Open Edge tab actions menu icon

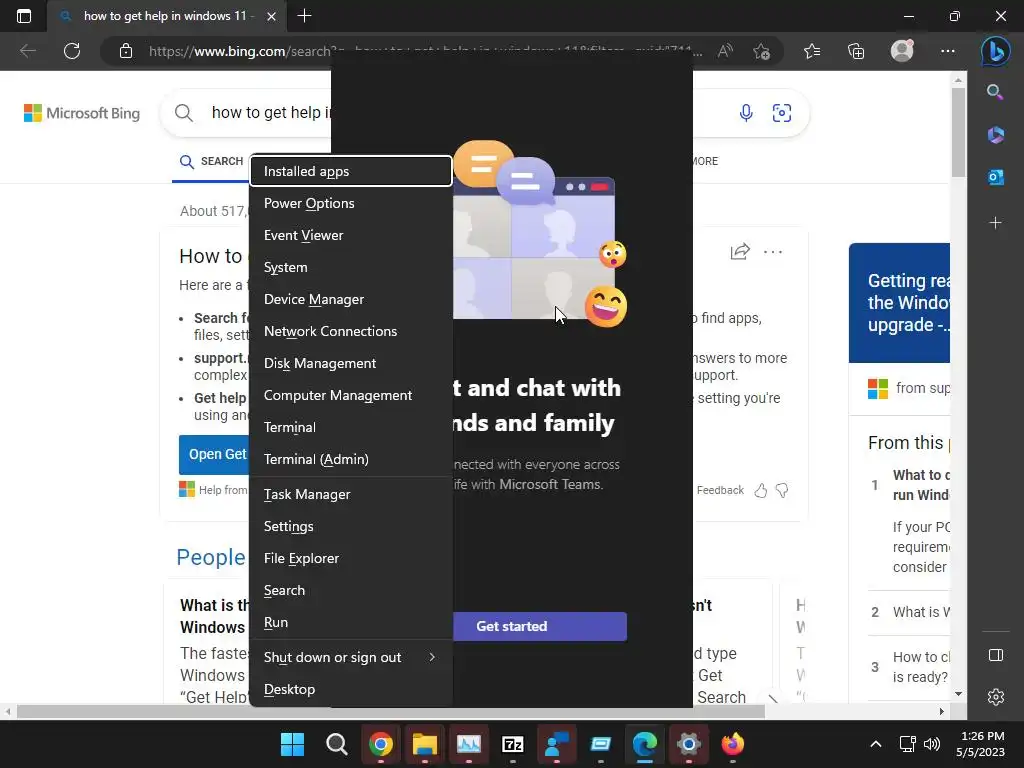24,16
